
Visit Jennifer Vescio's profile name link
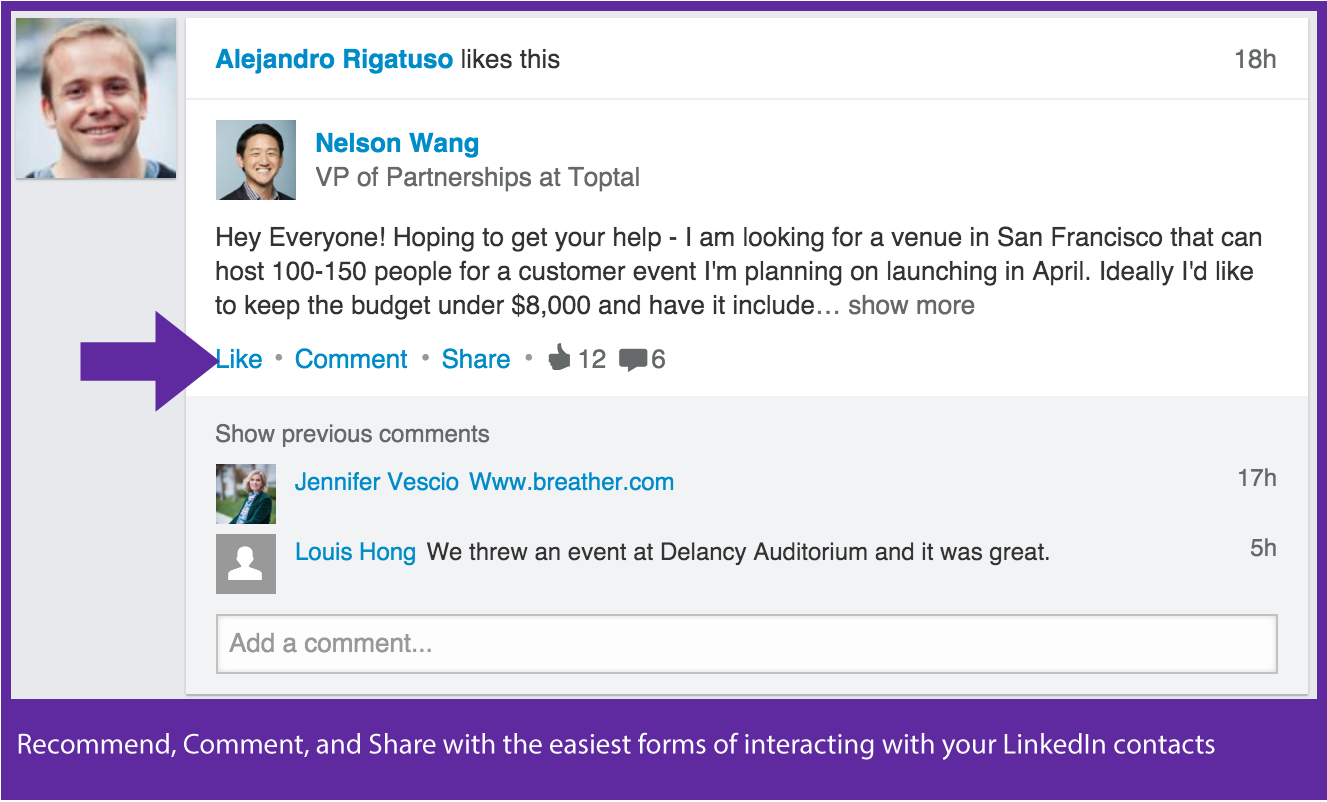click(x=376, y=482)
